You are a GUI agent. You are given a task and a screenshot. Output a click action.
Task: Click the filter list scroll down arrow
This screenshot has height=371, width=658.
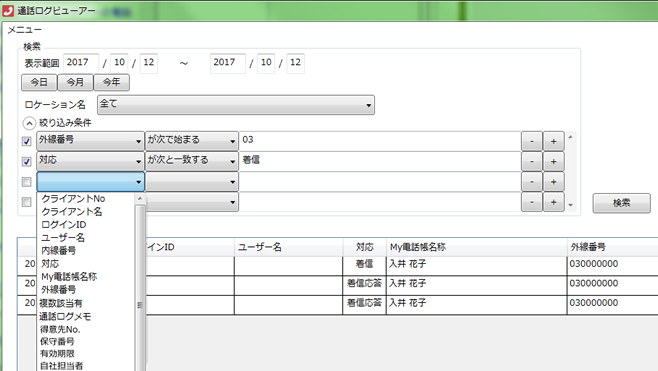570,205
